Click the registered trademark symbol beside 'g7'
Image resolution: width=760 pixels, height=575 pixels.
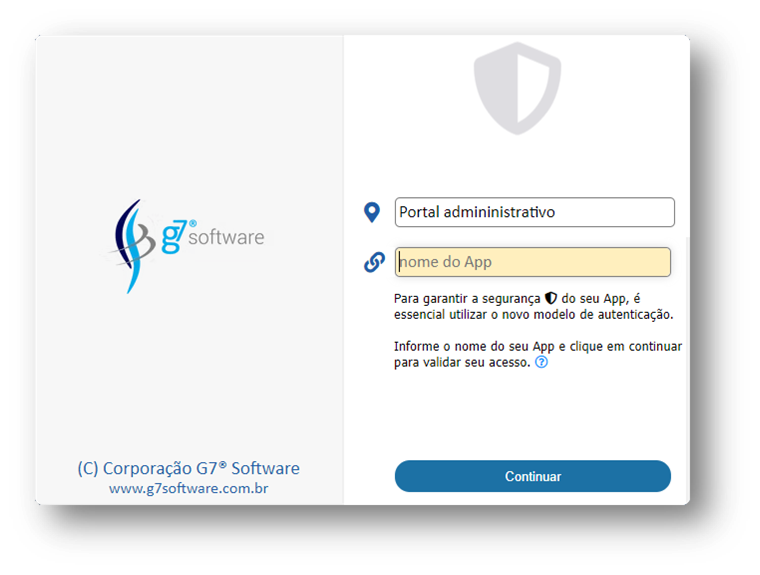click(193, 224)
